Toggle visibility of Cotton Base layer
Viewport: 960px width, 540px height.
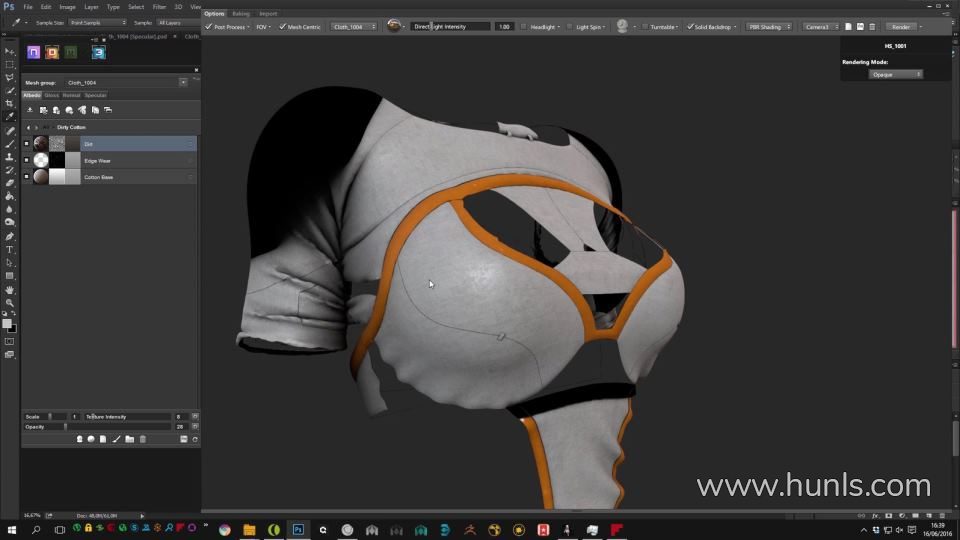coord(26,177)
